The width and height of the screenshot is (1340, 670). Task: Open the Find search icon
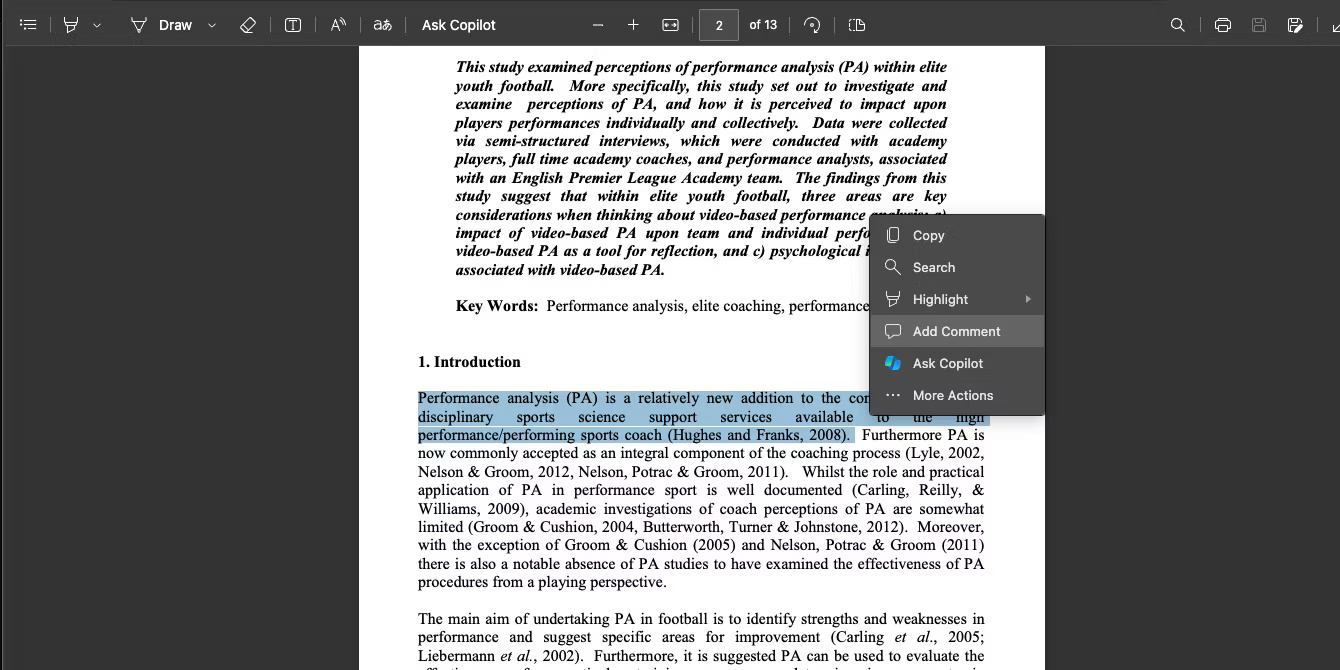(1178, 25)
